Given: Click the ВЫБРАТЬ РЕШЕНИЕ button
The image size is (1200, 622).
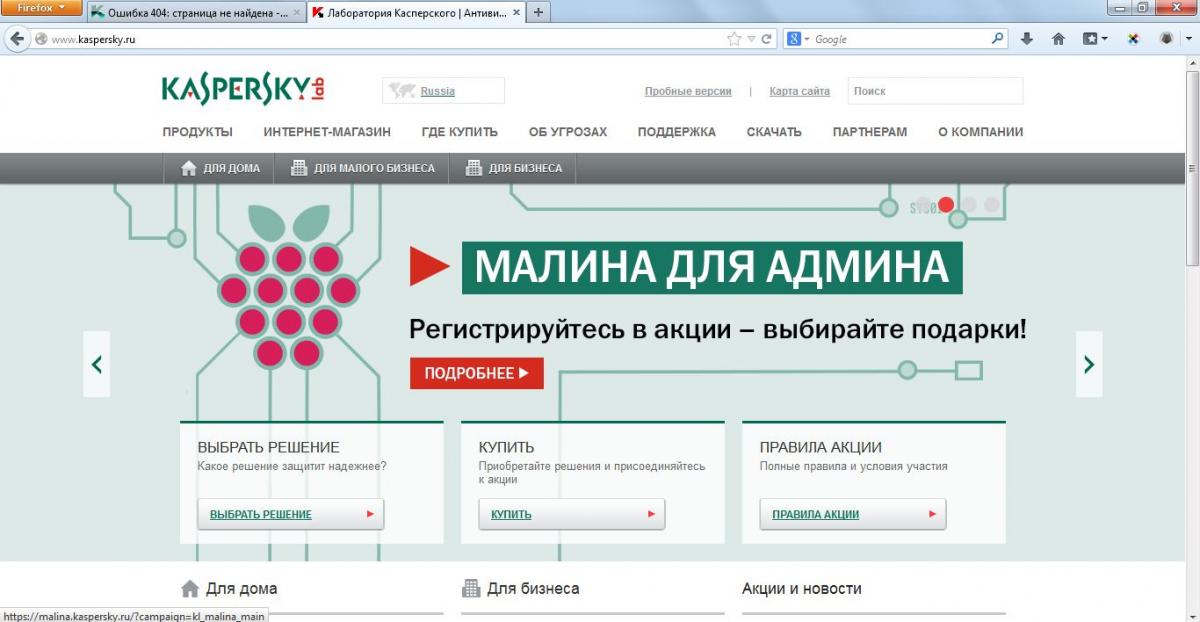Looking at the screenshot, I should point(290,514).
